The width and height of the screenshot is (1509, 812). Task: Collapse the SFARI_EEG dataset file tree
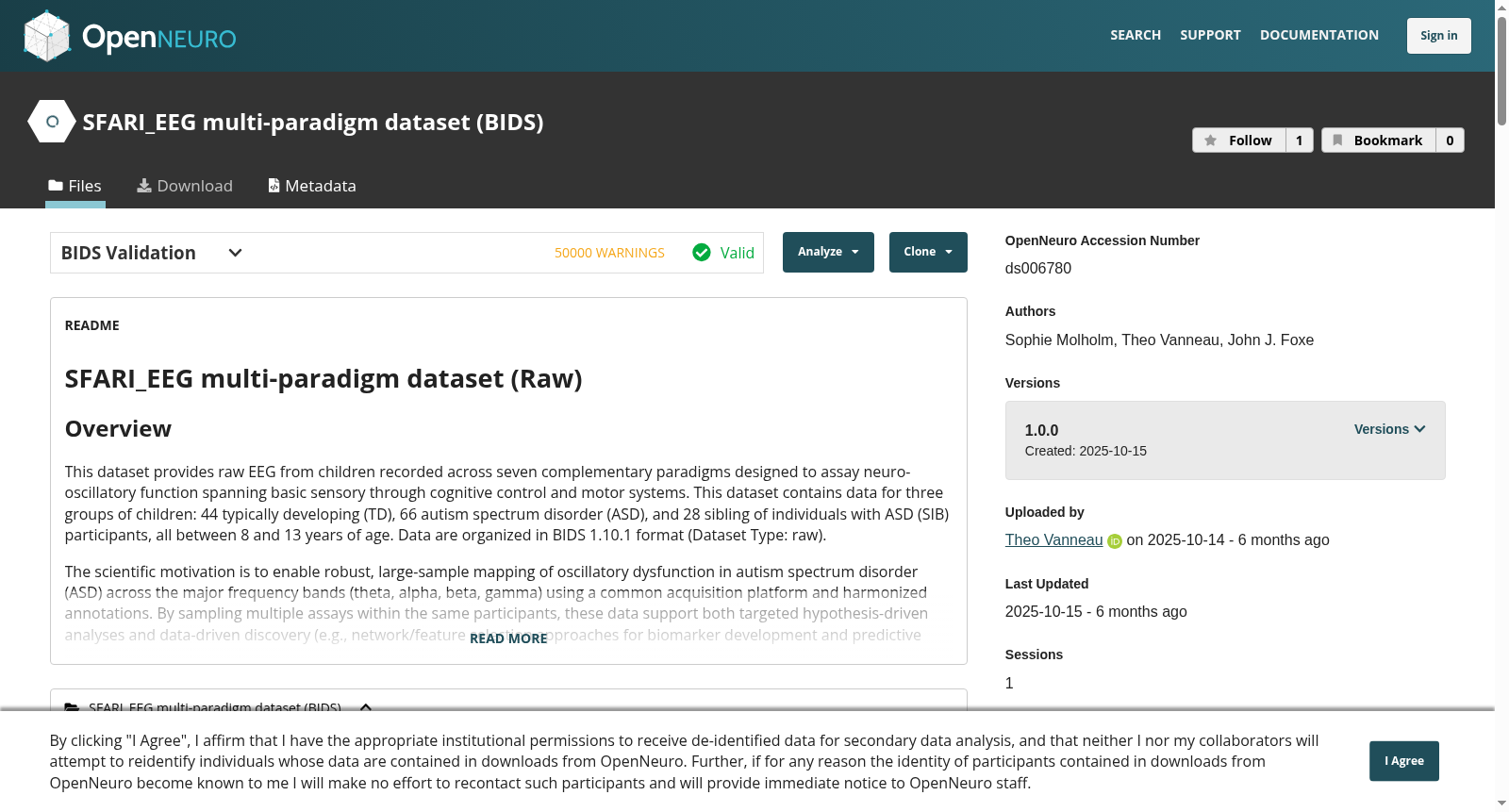366,707
